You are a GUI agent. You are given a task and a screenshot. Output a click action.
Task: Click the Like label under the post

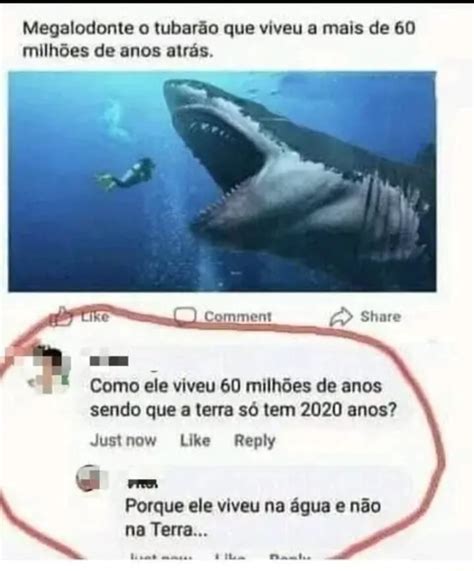[x=95, y=316]
